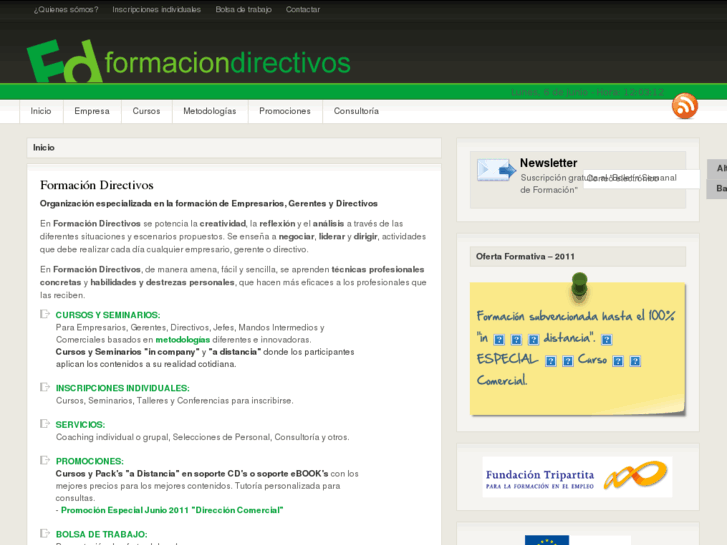Screen dimensions: 727x545
Task: Open Inscripciones individuales in the top bar
Action: point(156,9)
